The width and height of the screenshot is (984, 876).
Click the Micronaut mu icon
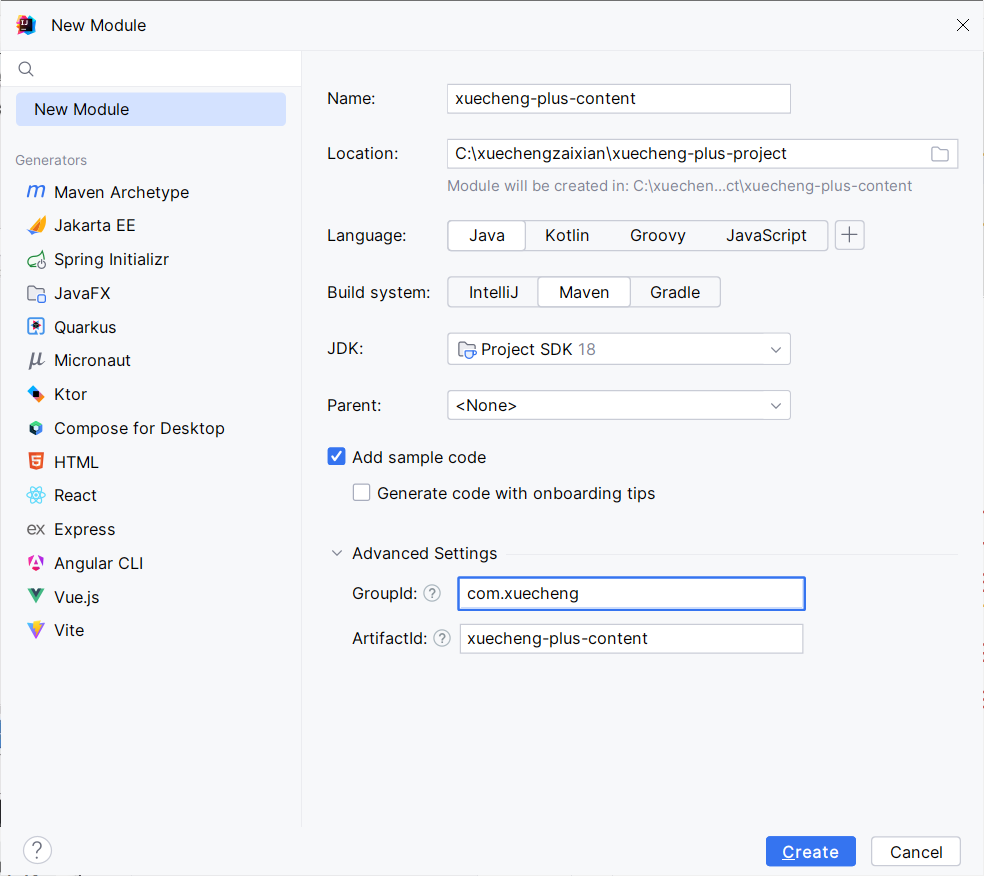click(x=36, y=360)
